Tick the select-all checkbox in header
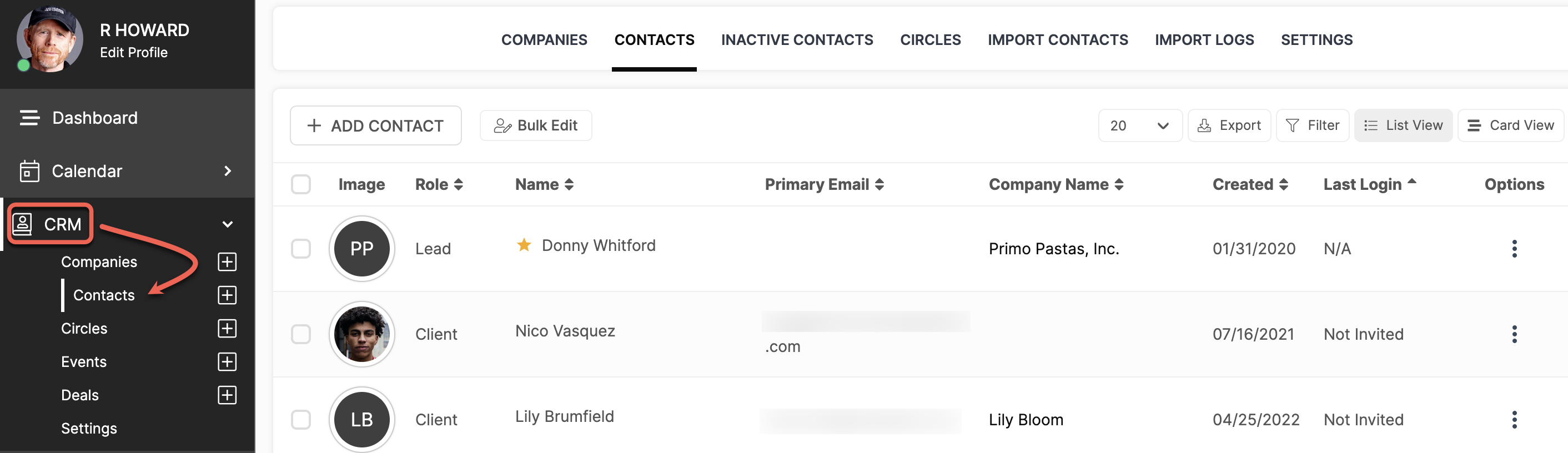 coord(301,184)
